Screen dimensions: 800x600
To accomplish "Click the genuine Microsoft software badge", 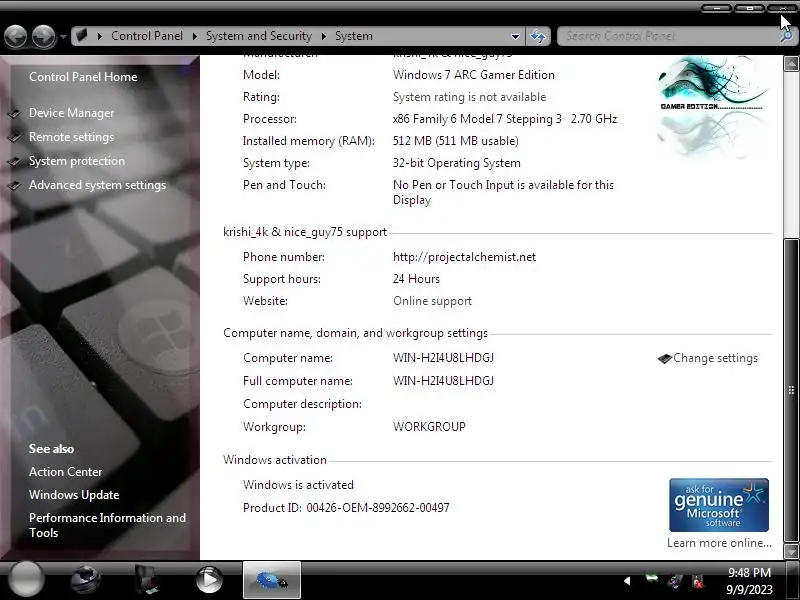I will [x=719, y=505].
